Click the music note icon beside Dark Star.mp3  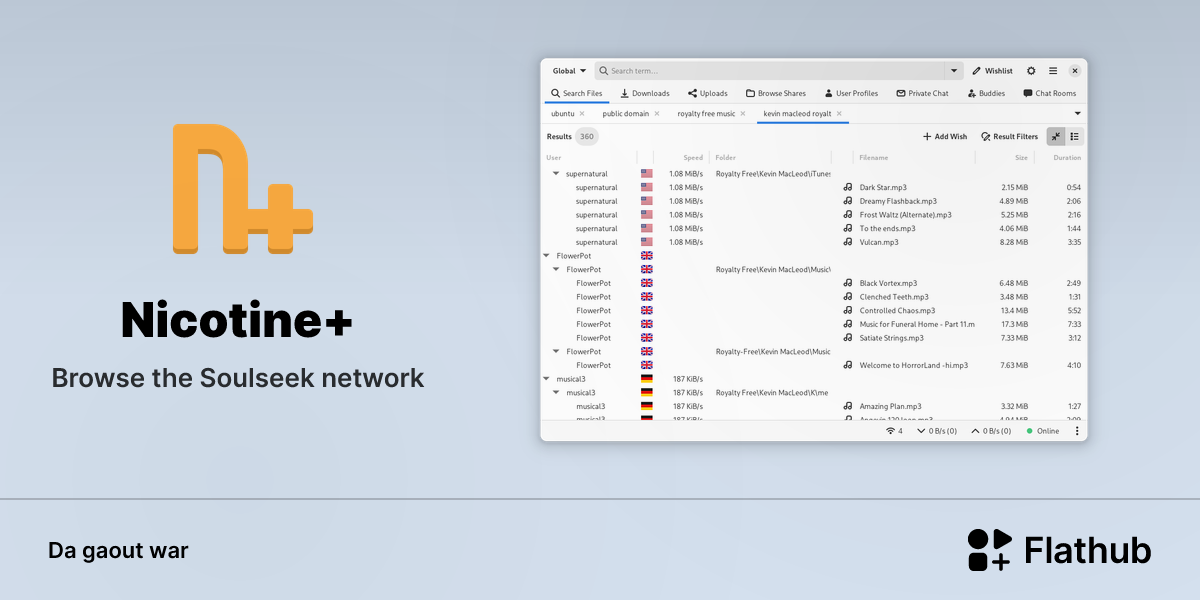click(x=848, y=188)
